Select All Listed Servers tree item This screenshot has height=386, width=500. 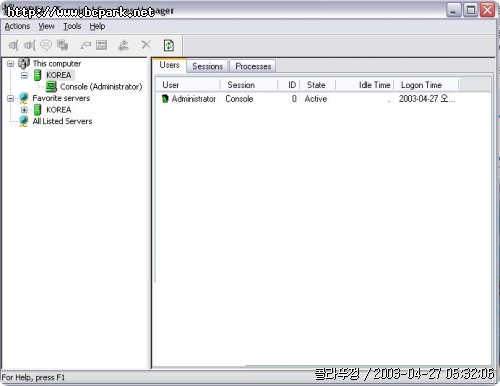click(62, 121)
